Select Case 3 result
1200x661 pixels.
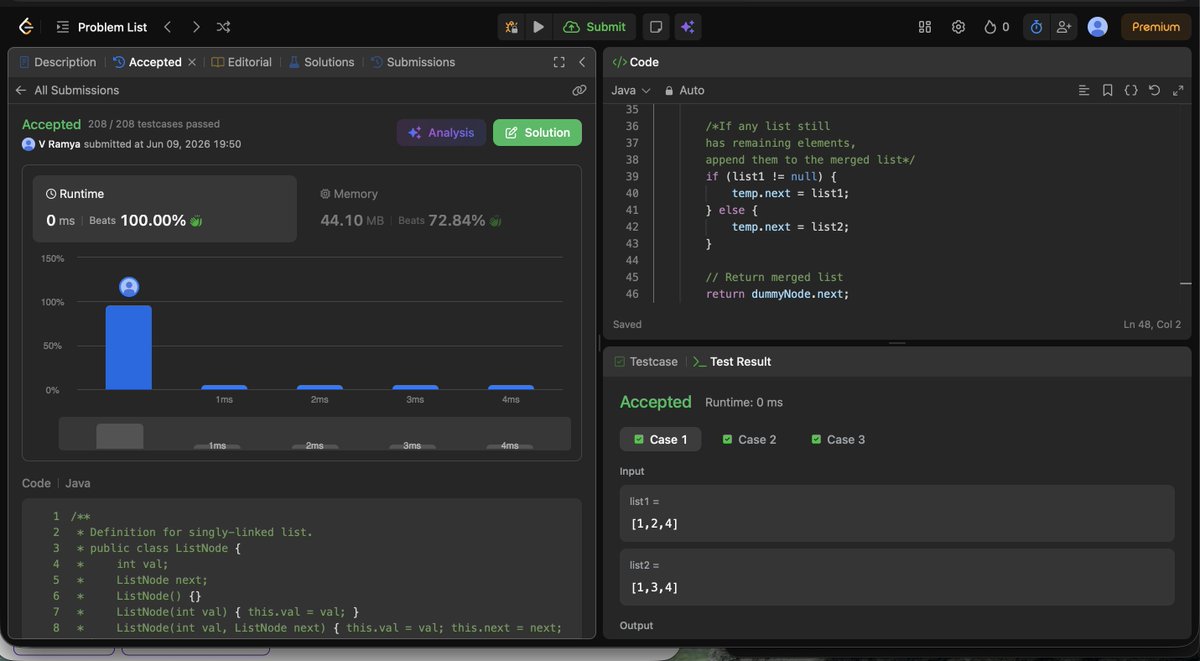click(x=838, y=439)
